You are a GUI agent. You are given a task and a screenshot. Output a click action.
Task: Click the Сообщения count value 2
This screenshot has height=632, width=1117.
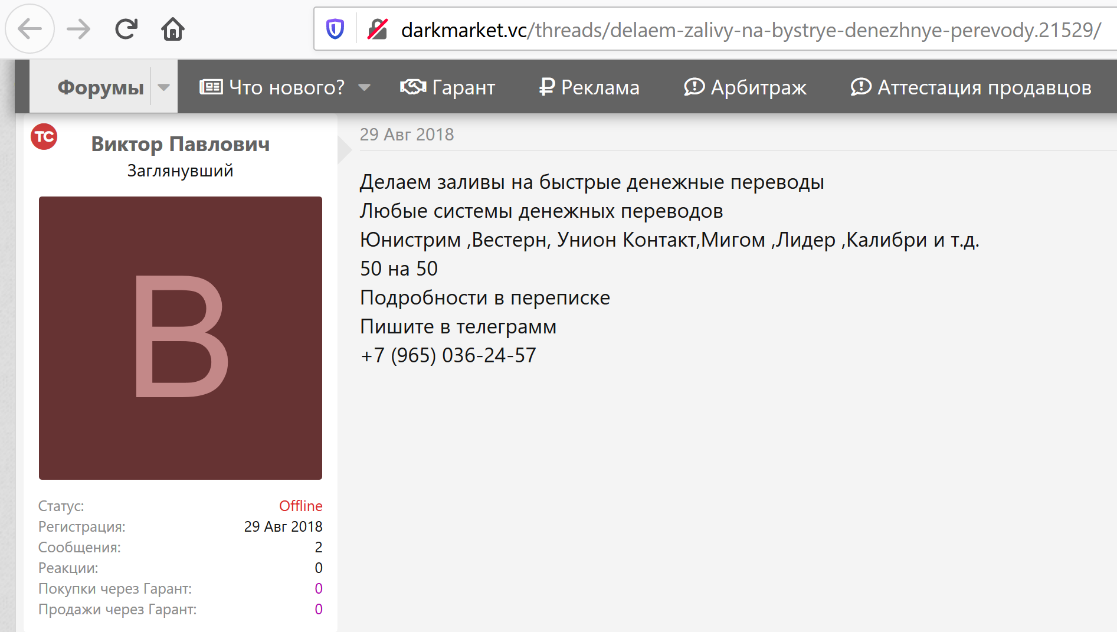pyautogui.click(x=318, y=547)
